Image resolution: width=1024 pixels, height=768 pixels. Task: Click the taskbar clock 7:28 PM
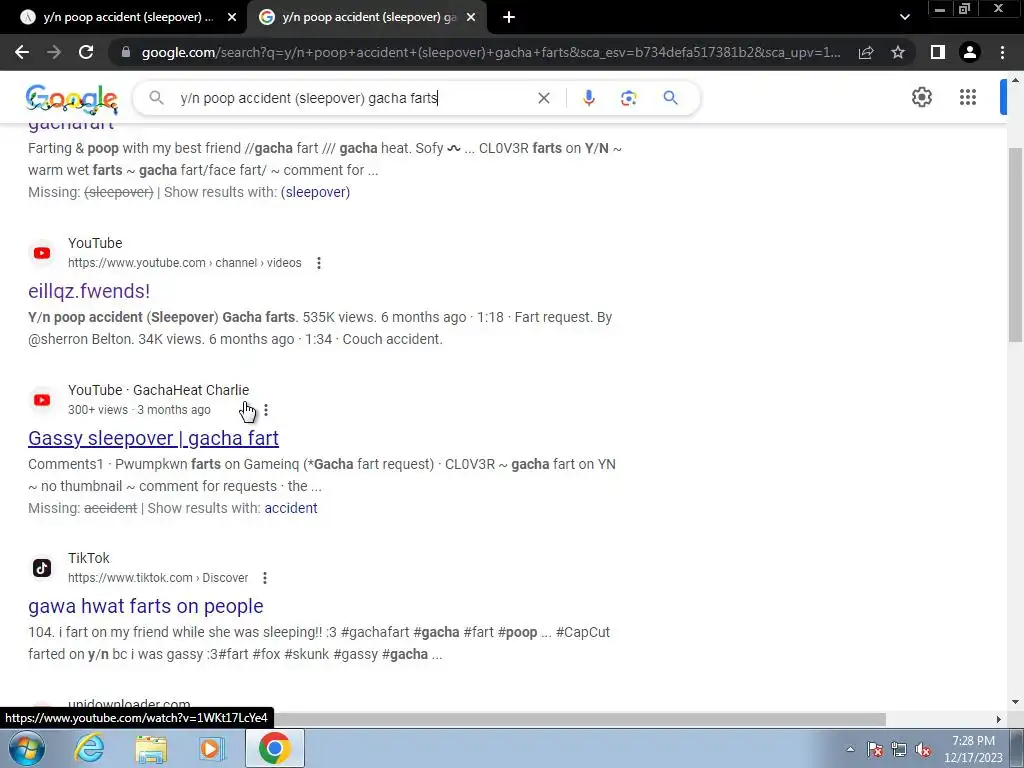point(973,749)
